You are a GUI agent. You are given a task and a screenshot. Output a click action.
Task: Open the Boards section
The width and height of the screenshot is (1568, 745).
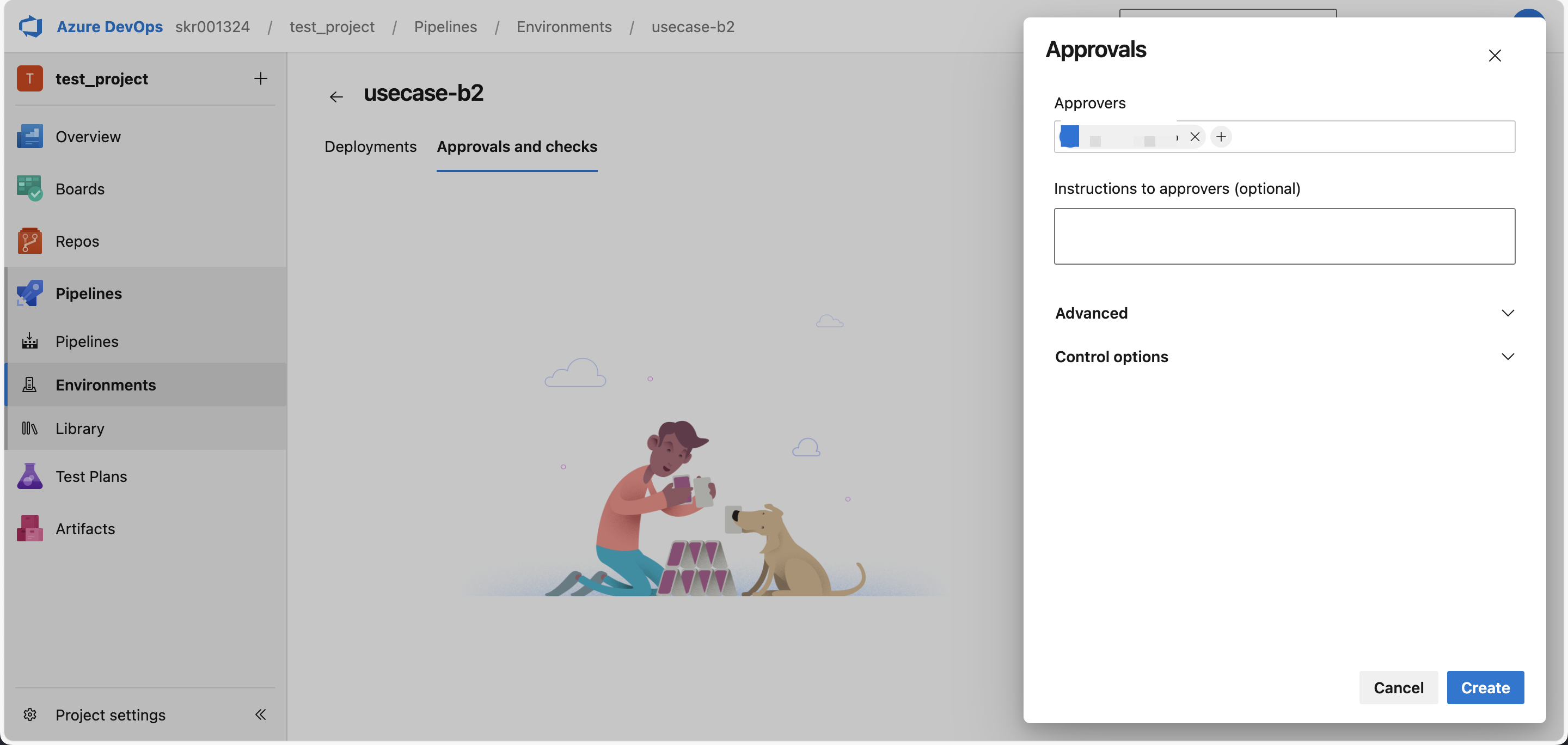(x=79, y=188)
